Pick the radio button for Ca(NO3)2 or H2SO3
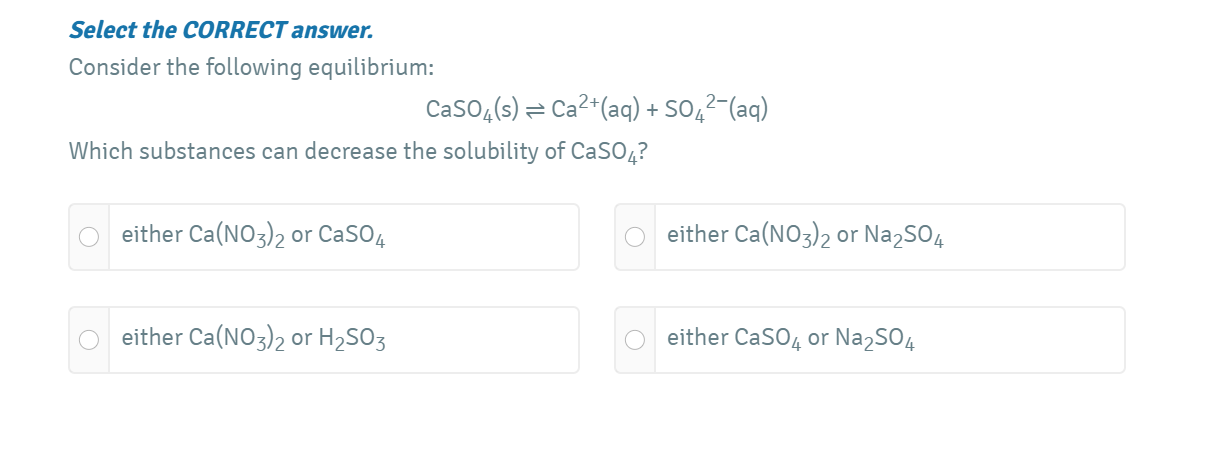Image resolution: width=1229 pixels, height=467 pixels. [x=90, y=340]
